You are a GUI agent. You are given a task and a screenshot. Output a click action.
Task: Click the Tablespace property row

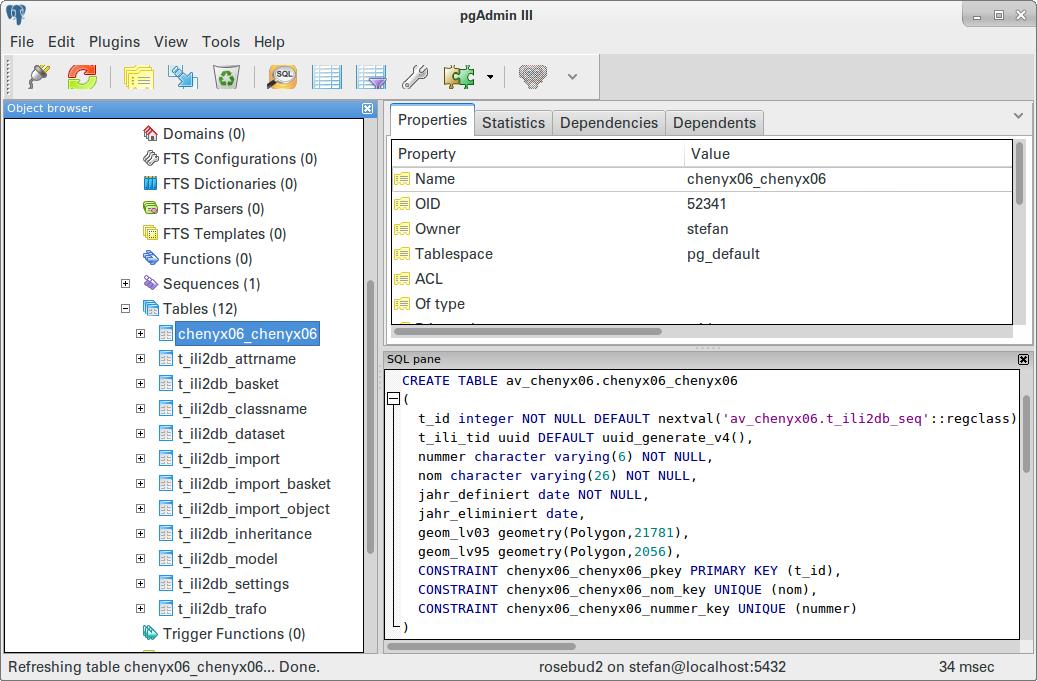pos(702,254)
